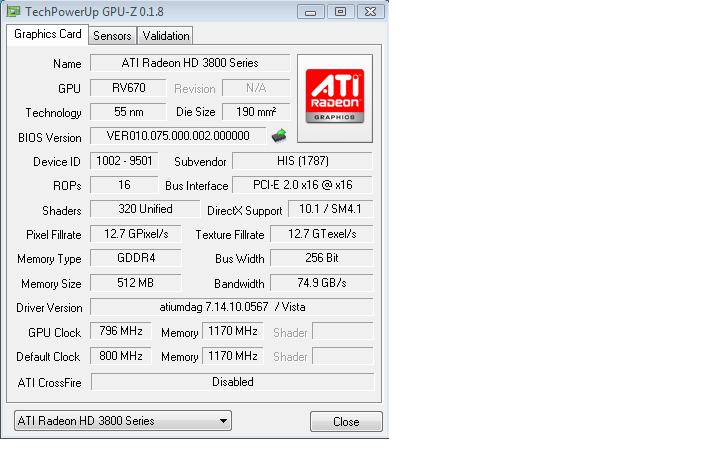Click the 'Default Clock' label
This screenshot has height=450, width=720.
tap(48, 357)
